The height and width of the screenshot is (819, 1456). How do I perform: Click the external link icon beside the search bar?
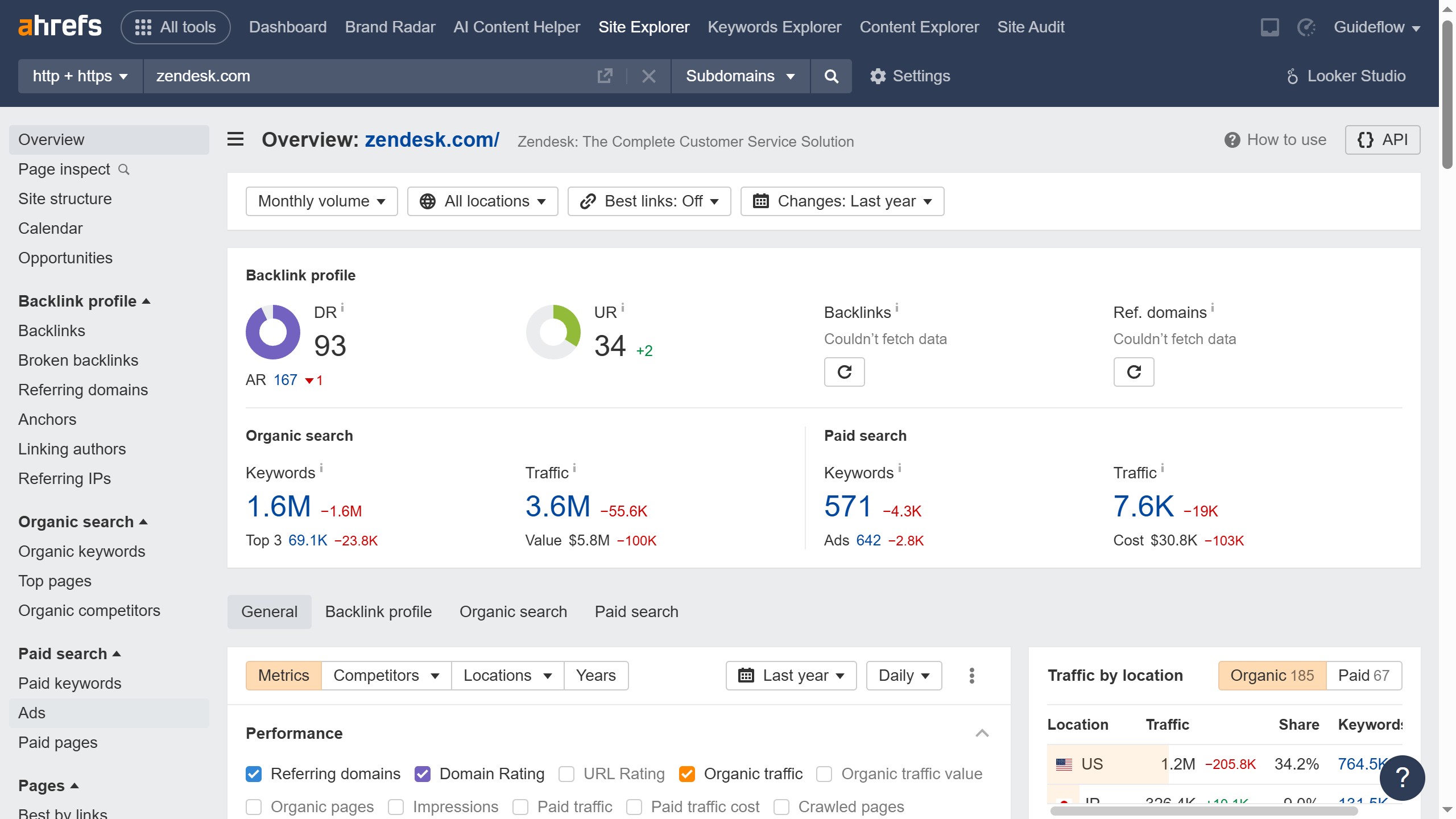(605, 76)
